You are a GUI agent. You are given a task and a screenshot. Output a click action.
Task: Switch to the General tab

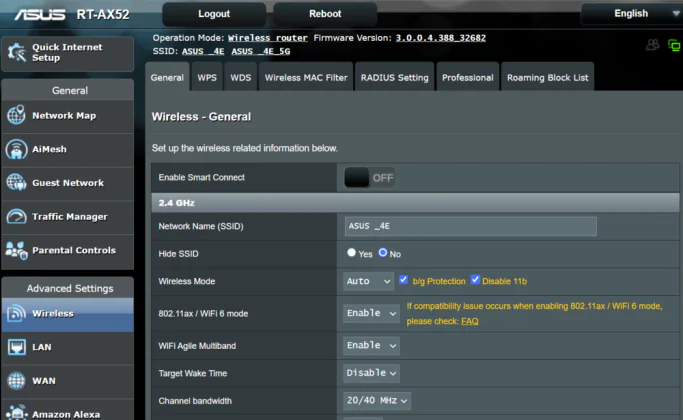click(x=167, y=78)
